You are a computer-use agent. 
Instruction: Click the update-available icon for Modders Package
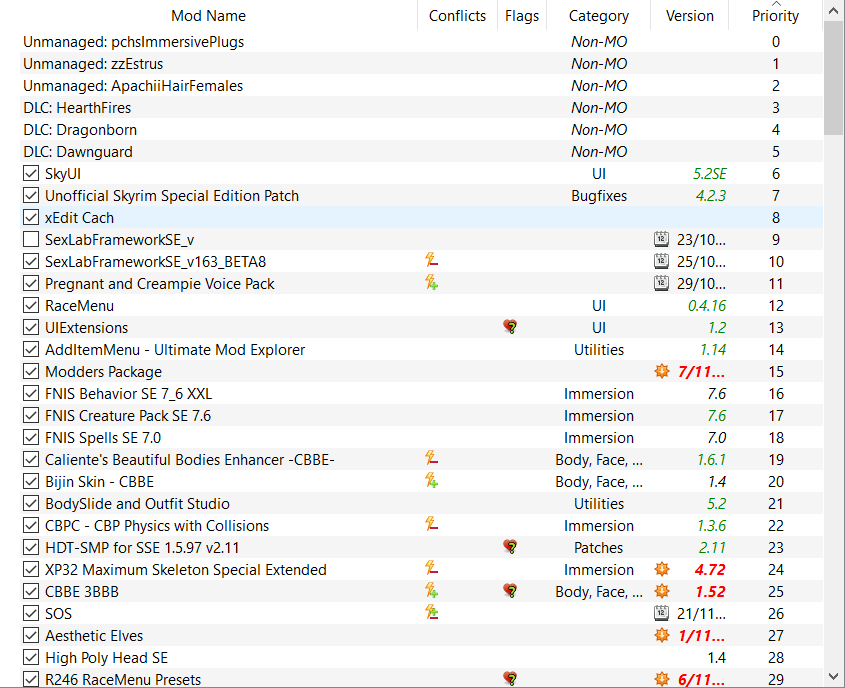click(662, 371)
